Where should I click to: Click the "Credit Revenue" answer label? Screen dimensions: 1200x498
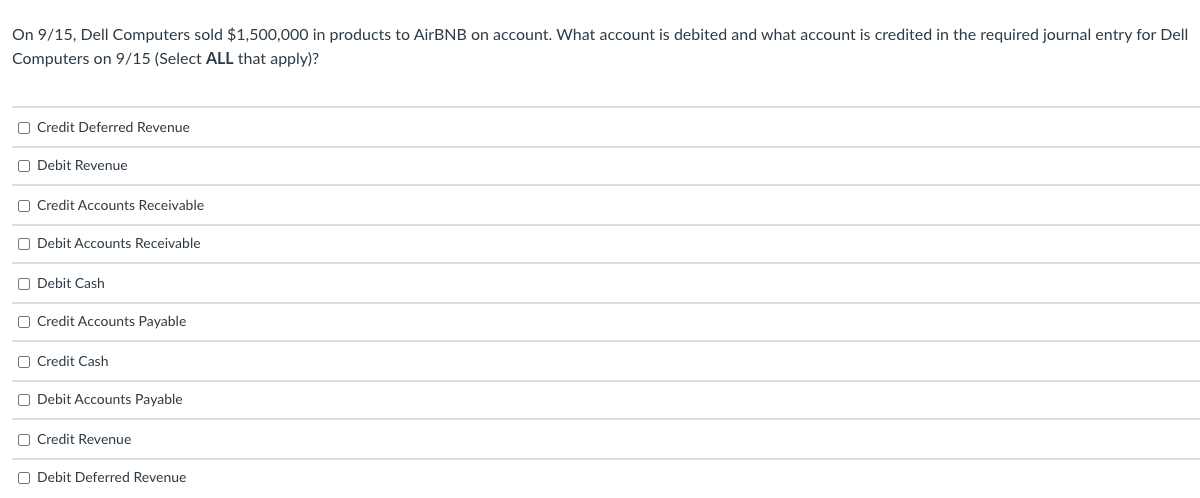point(84,440)
